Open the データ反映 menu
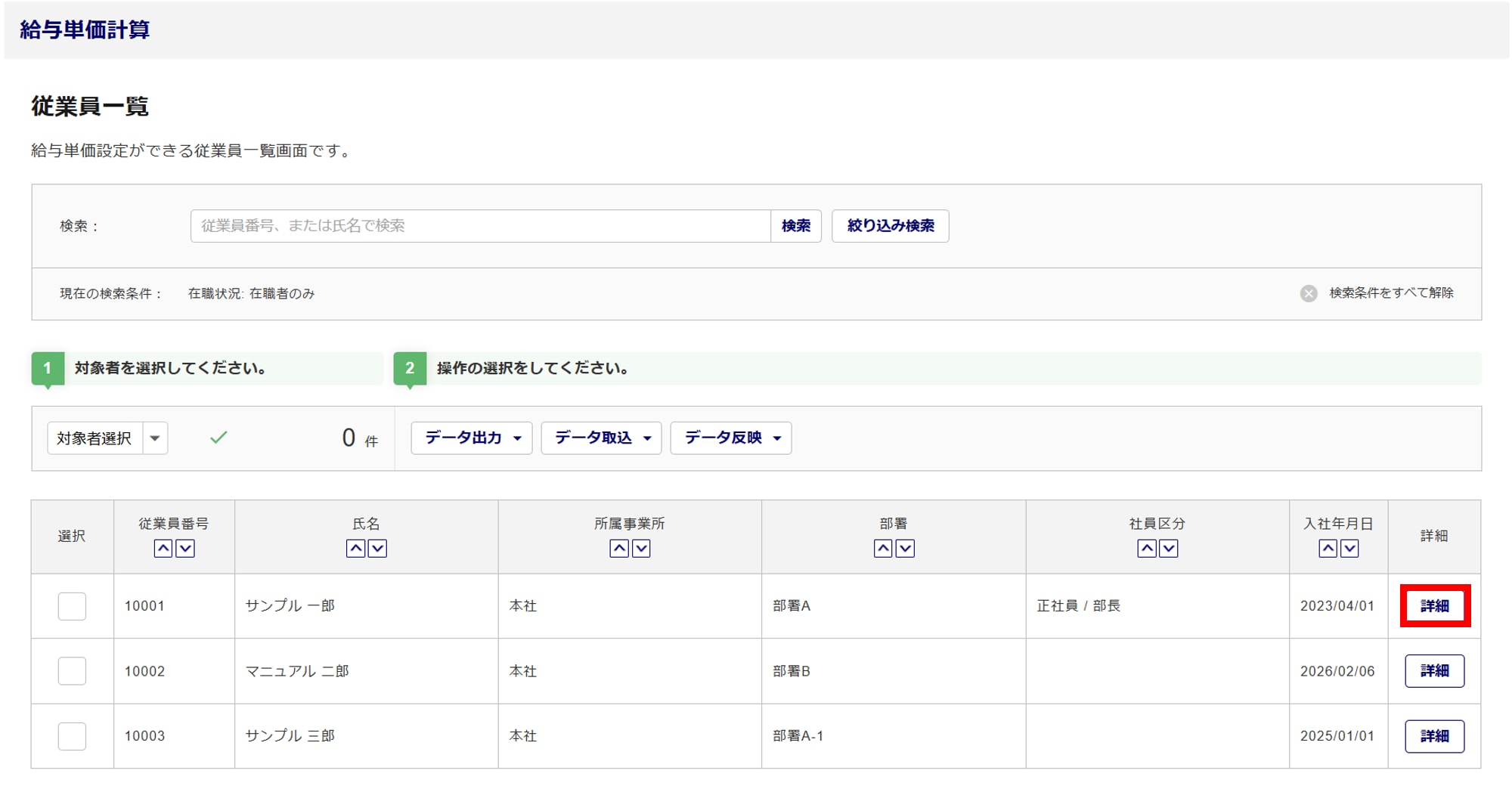1512x792 pixels. (731, 438)
